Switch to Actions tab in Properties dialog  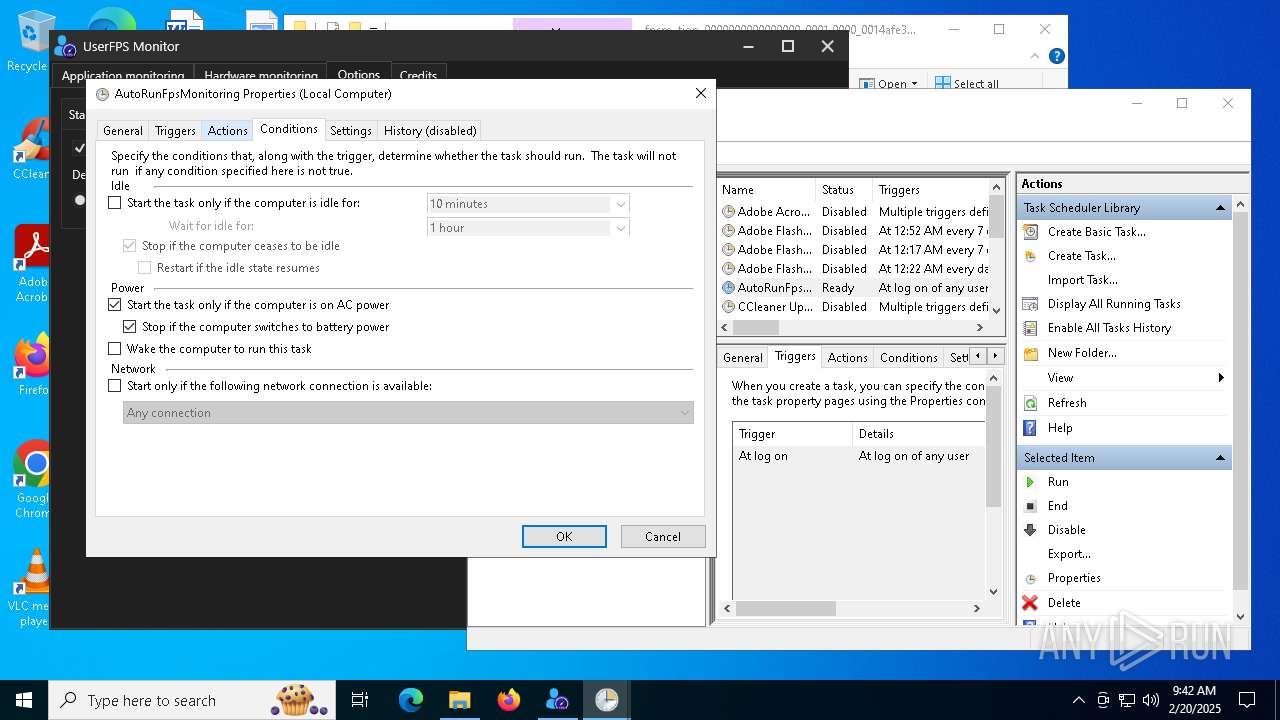[227, 131]
